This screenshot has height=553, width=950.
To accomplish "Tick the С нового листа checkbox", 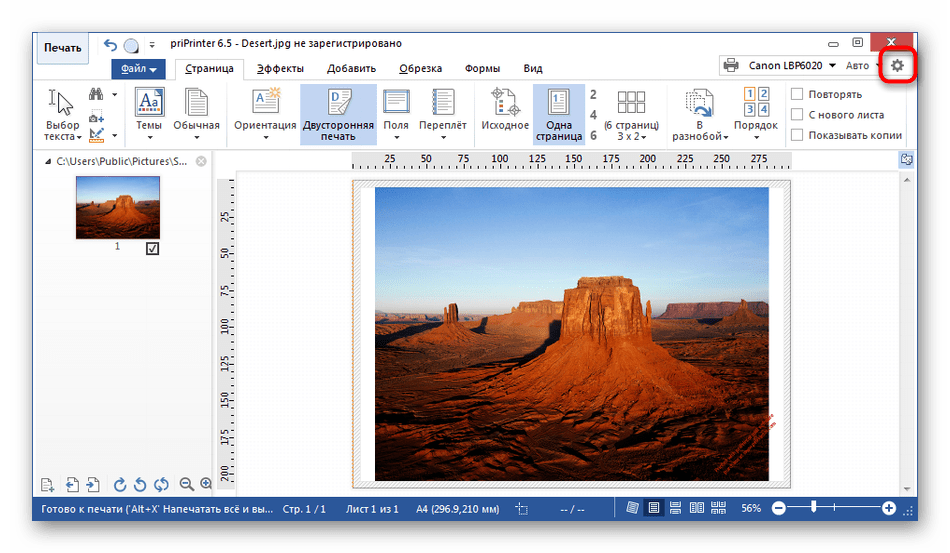I will coord(797,115).
